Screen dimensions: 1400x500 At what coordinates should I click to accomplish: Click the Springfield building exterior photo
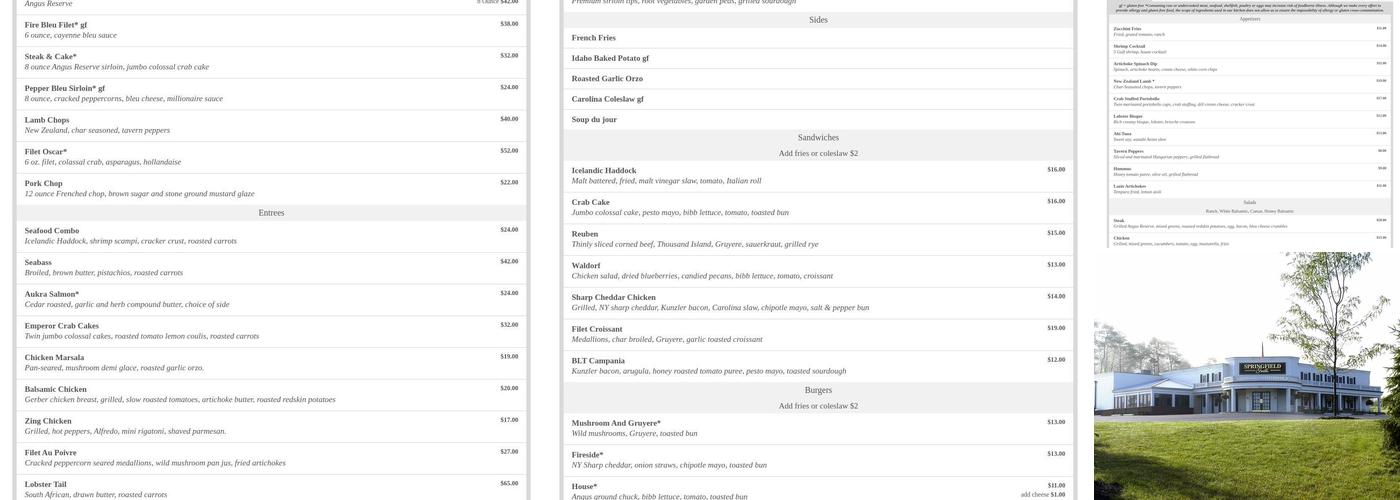pos(1247,376)
